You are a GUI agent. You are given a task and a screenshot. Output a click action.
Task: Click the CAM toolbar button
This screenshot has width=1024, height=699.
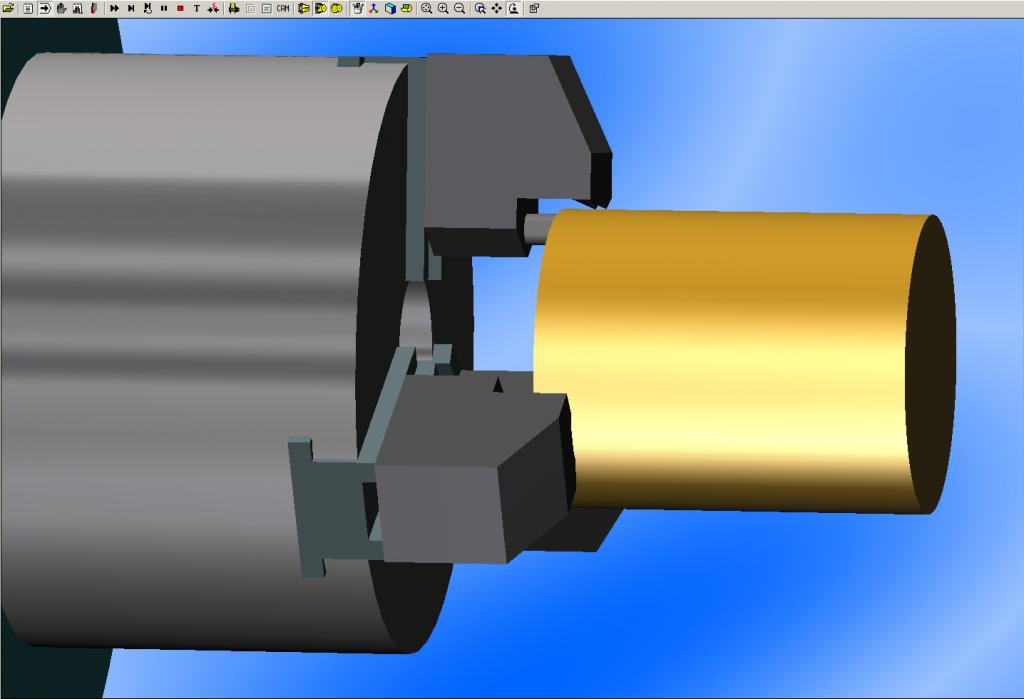pos(283,8)
